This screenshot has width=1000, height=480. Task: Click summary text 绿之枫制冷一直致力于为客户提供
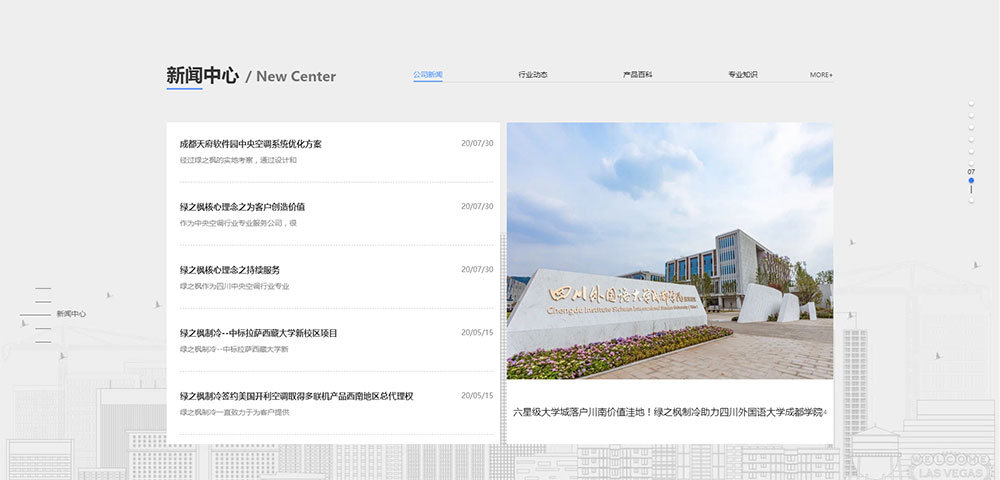click(234, 412)
